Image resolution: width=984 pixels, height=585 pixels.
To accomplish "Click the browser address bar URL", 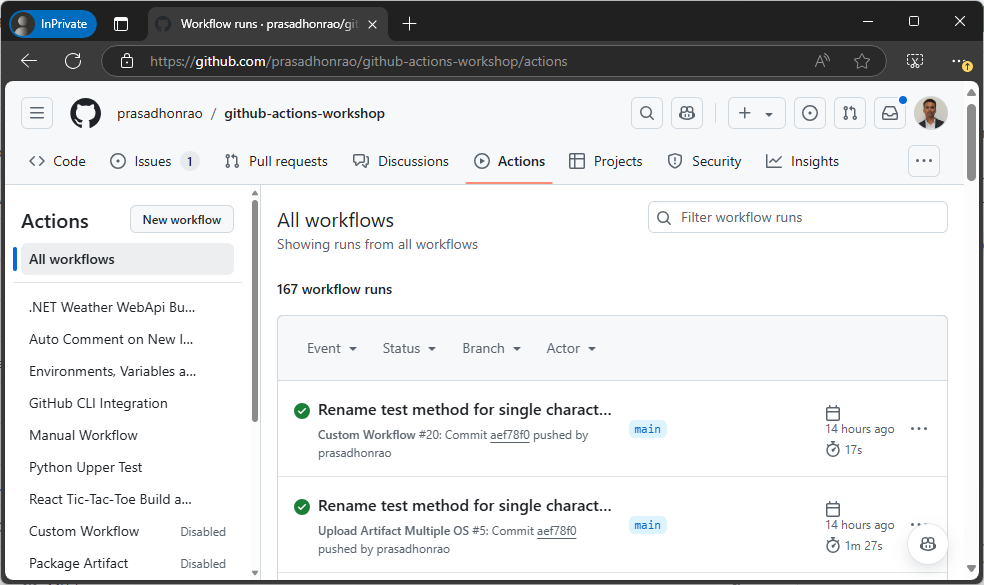I will coord(358,62).
